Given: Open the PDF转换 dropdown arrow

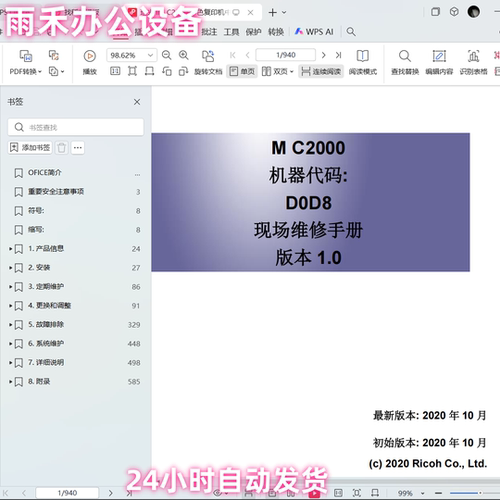Looking at the screenshot, I should (x=40, y=72).
